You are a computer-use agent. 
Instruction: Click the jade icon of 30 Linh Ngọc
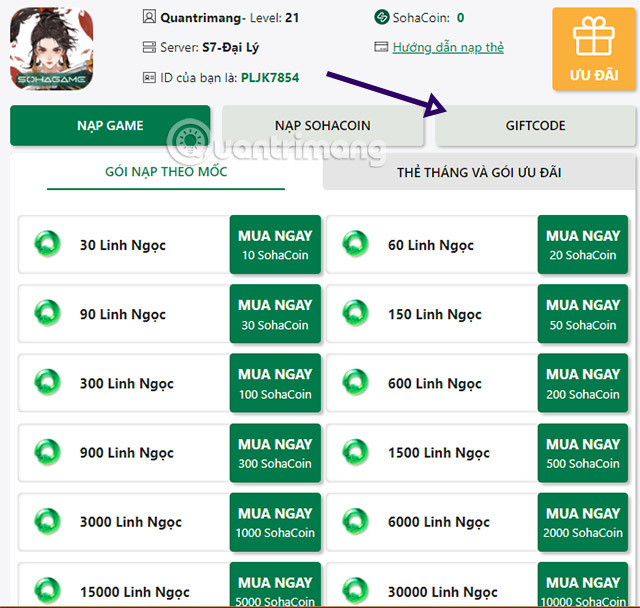click(x=47, y=244)
